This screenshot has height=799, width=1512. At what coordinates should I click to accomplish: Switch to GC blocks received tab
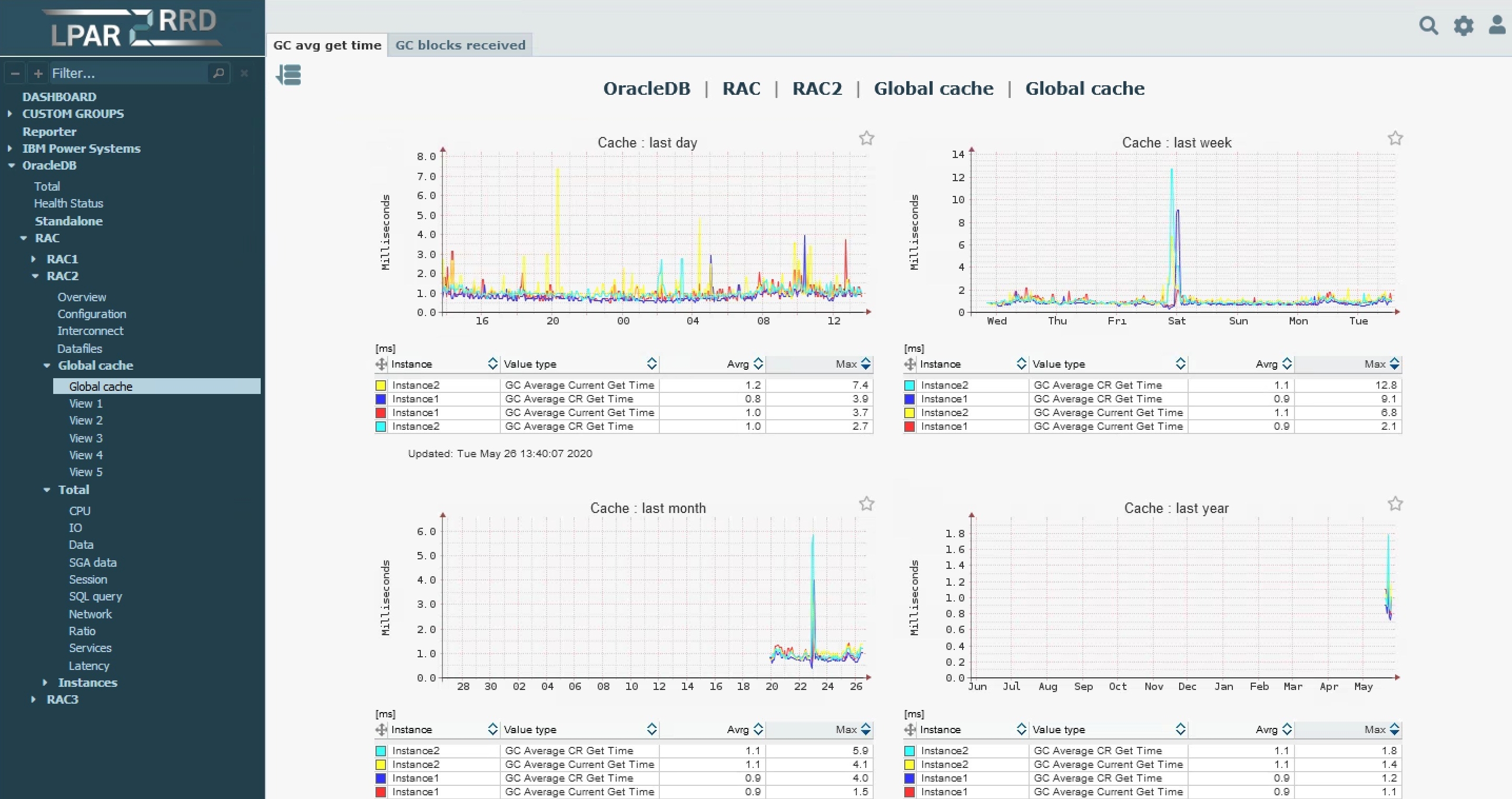pyautogui.click(x=460, y=45)
